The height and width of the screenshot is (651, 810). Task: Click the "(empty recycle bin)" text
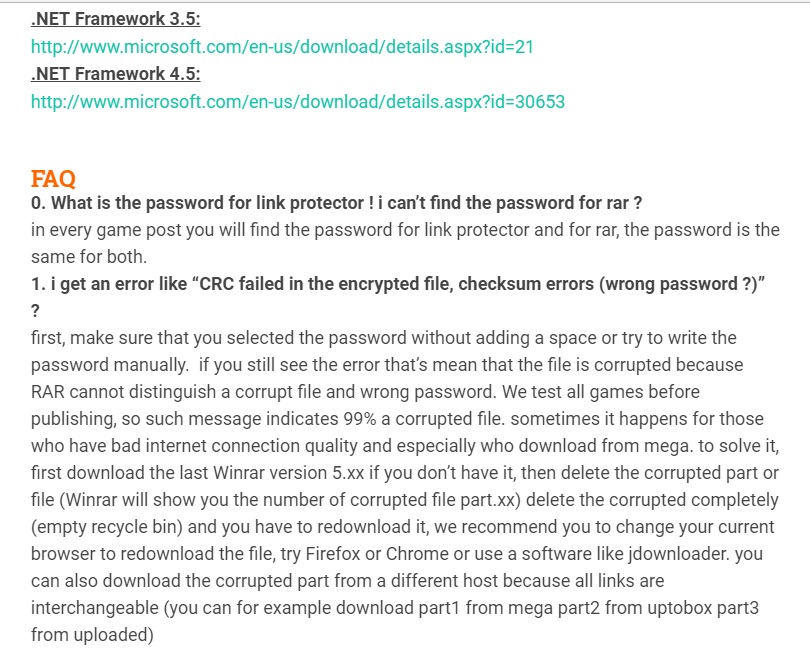point(107,527)
